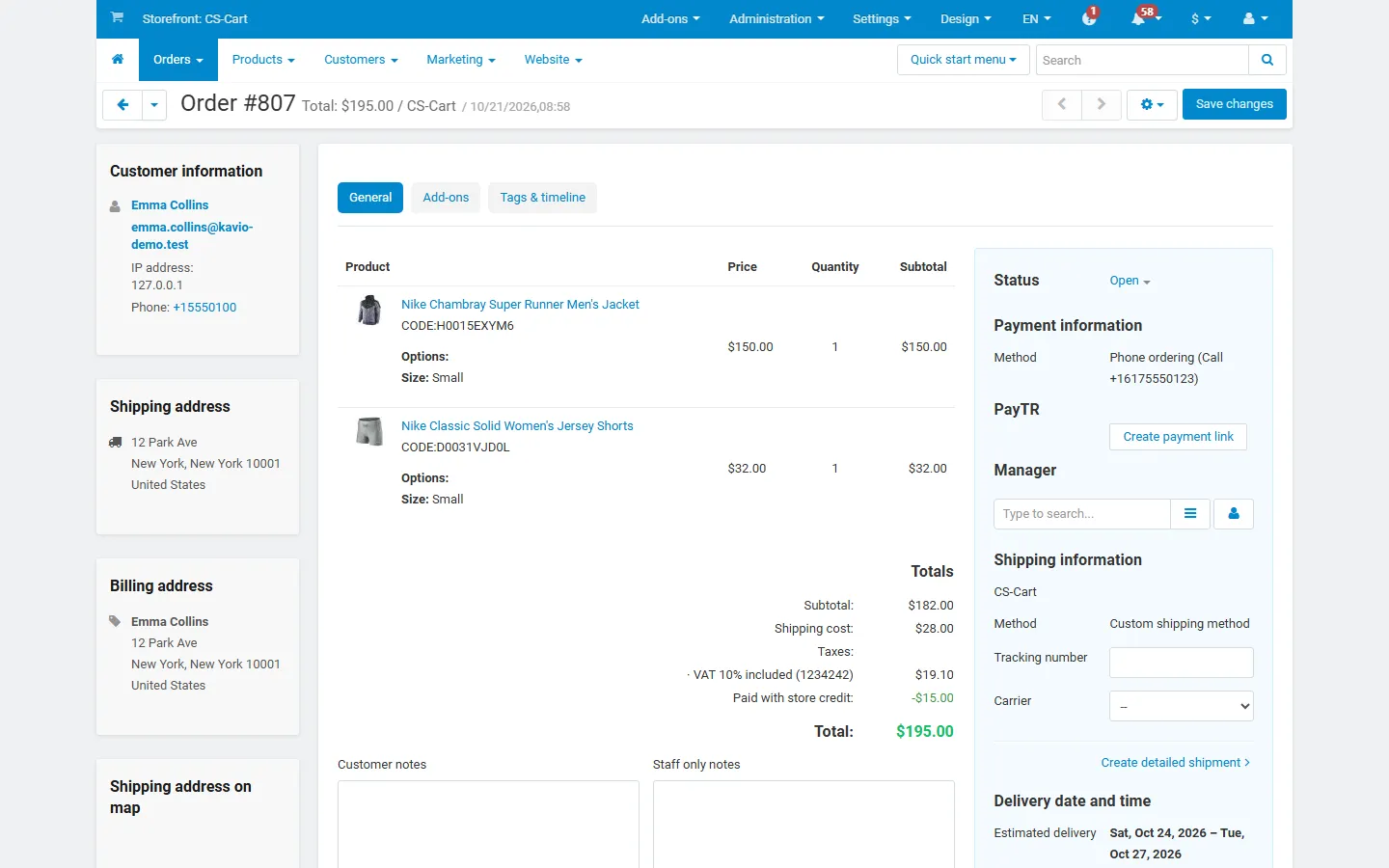1389x868 pixels.
Task: Open the user account menu icon
Action: [x=1256, y=18]
